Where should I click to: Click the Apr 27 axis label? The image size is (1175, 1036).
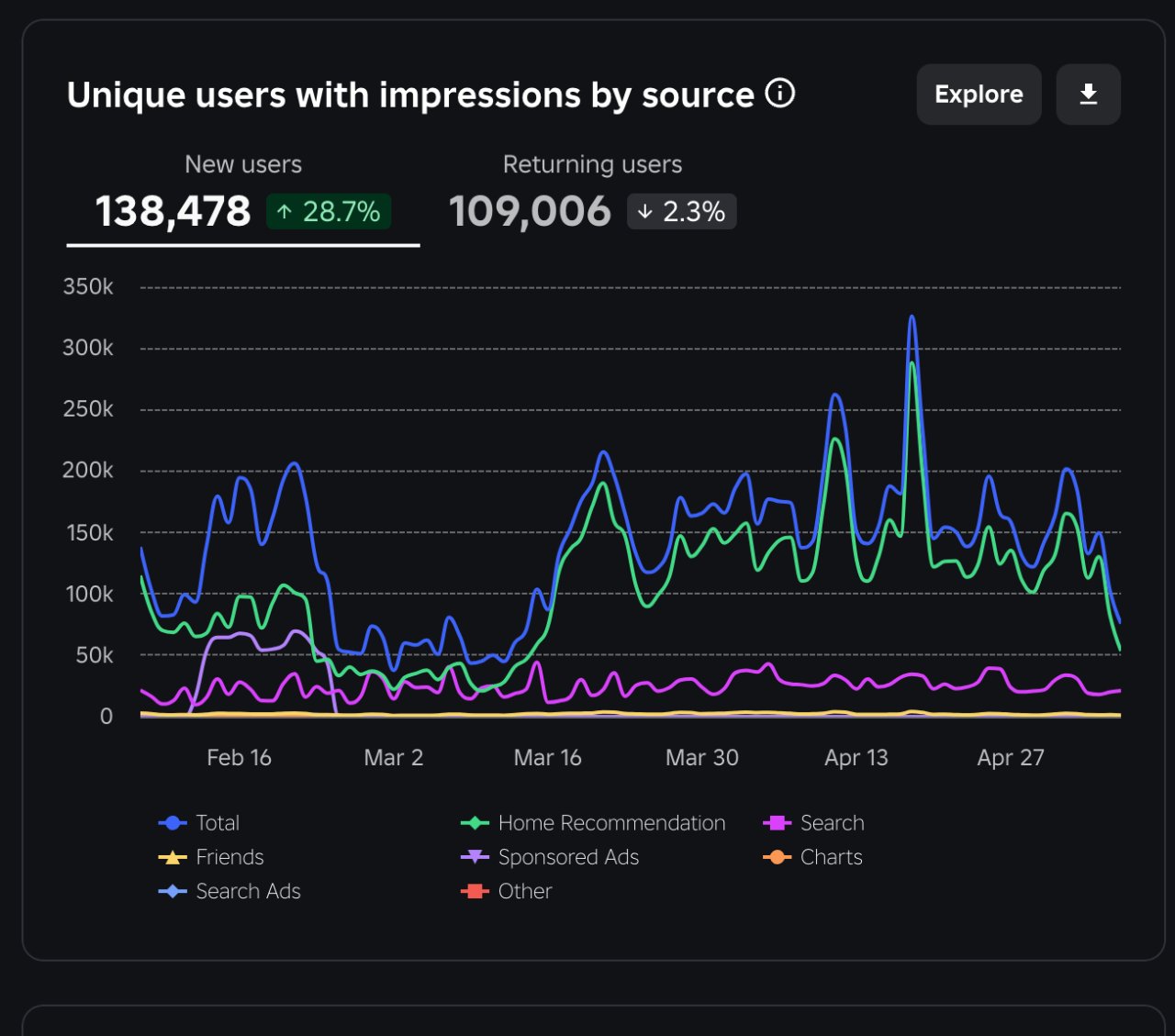point(1011,758)
